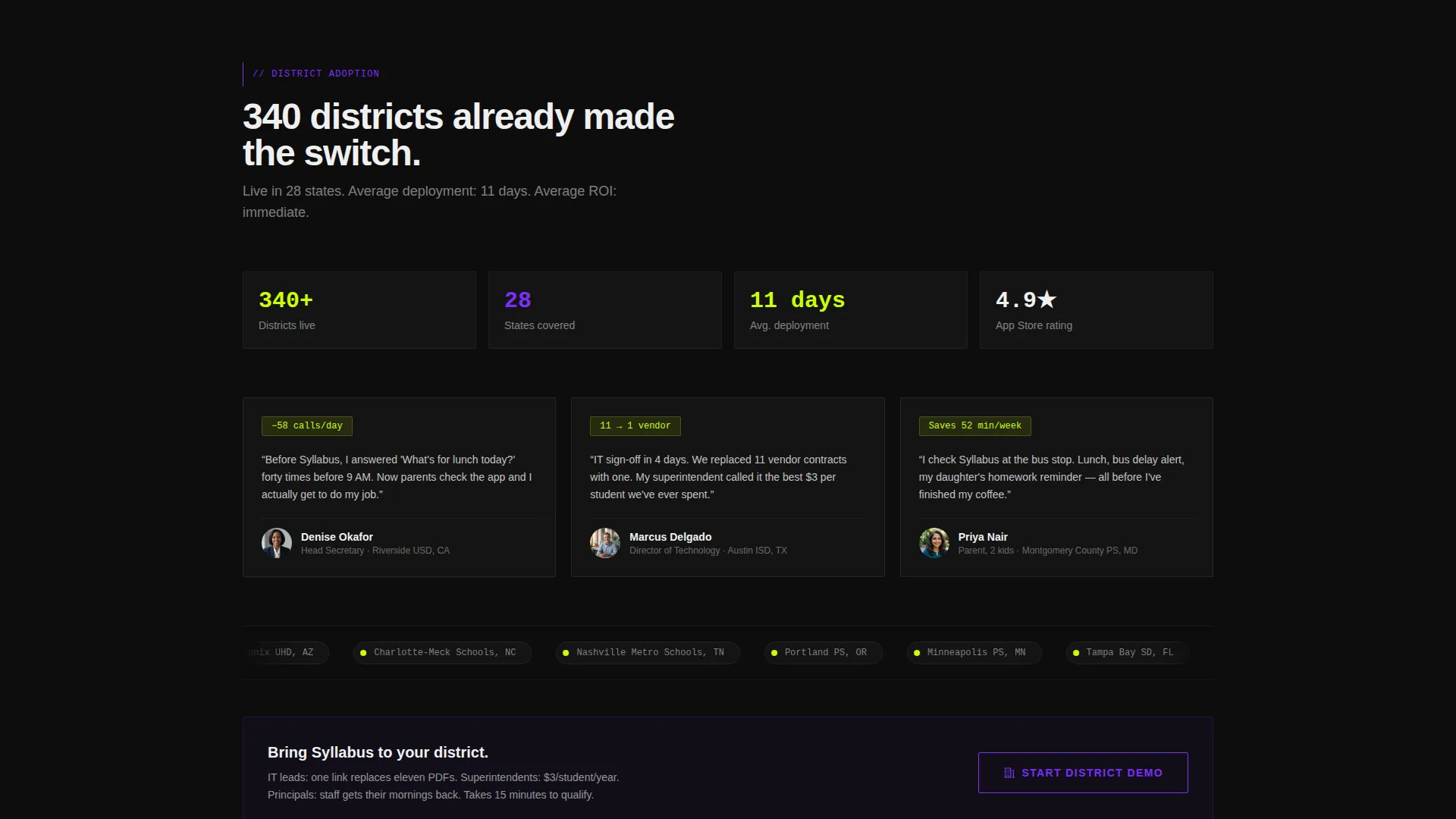The width and height of the screenshot is (1456, 819).
Task: Click the '340 districts already made the switch' heading
Action: (458, 135)
